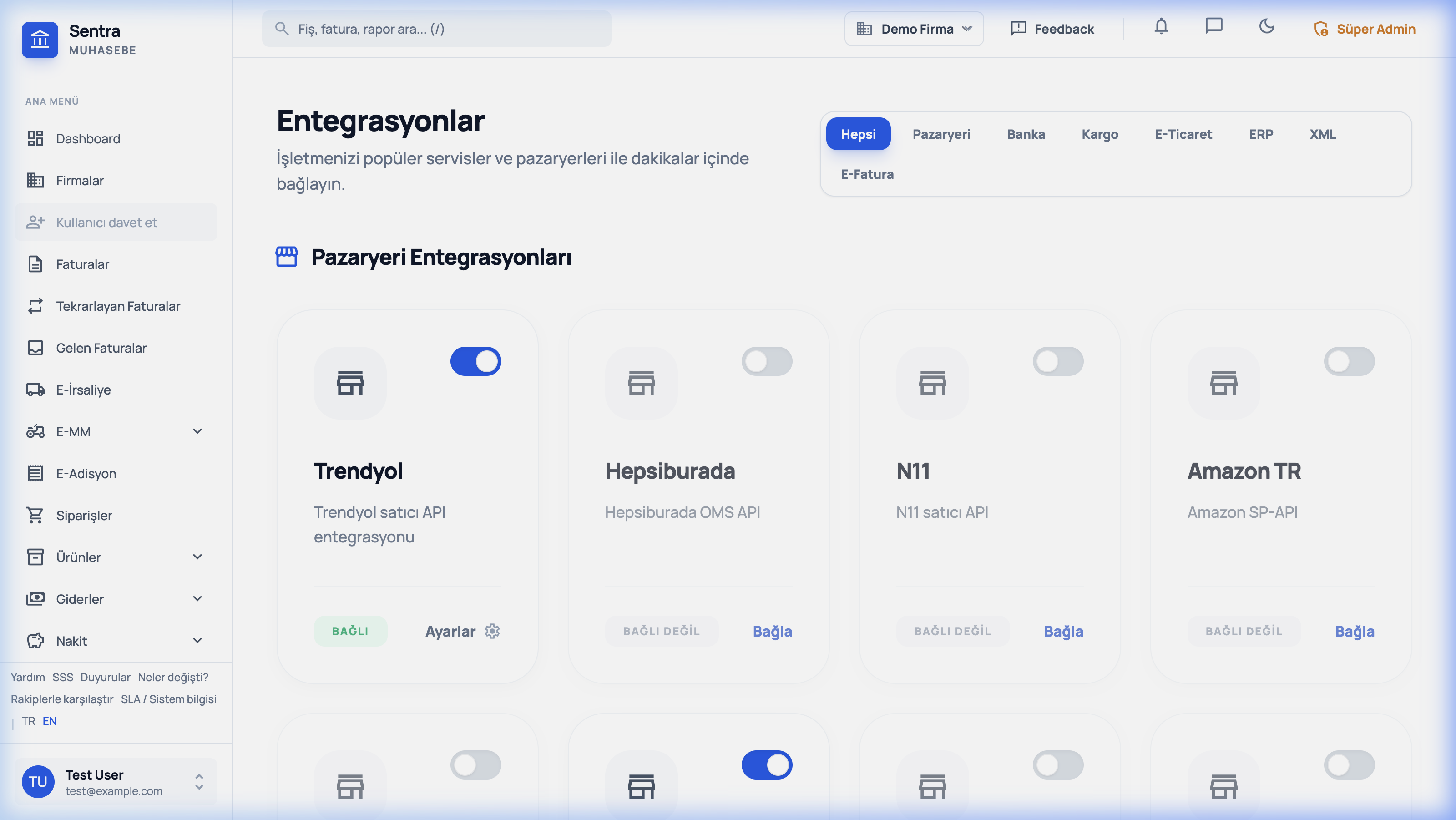This screenshot has height=820, width=1456.
Task: Disable the Trendyol integration toggle
Action: pyautogui.click(x=475, y=361)
